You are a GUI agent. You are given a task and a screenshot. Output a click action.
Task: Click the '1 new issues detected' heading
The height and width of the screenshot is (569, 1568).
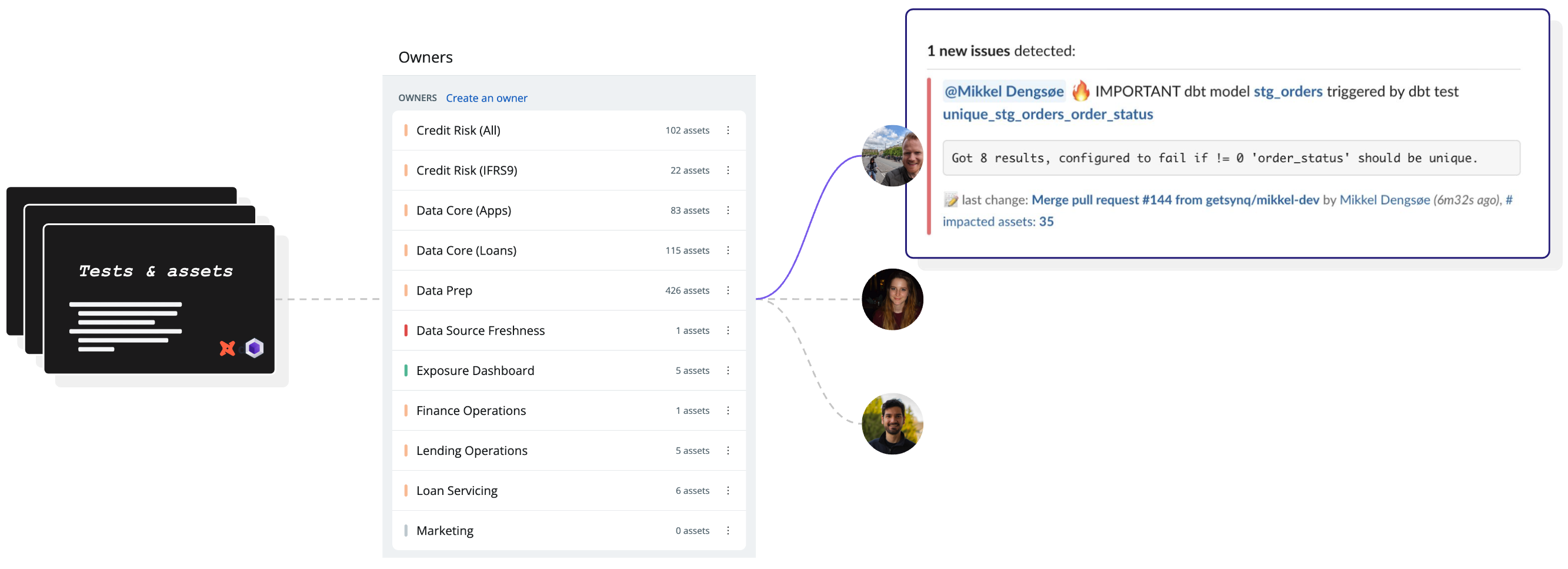pos(1001,51)
